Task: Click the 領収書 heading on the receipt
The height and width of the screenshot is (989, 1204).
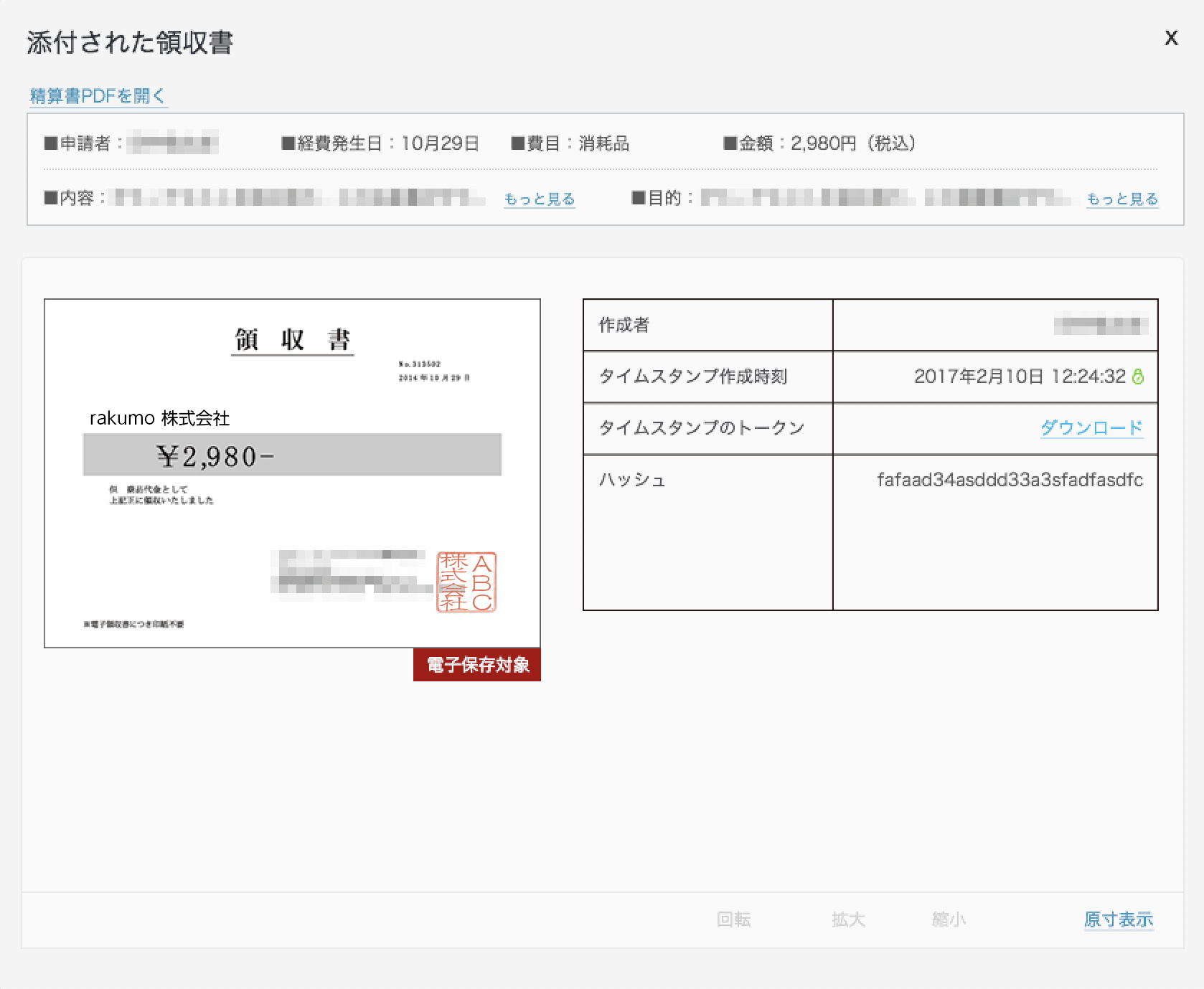Action: click(292, 339)
